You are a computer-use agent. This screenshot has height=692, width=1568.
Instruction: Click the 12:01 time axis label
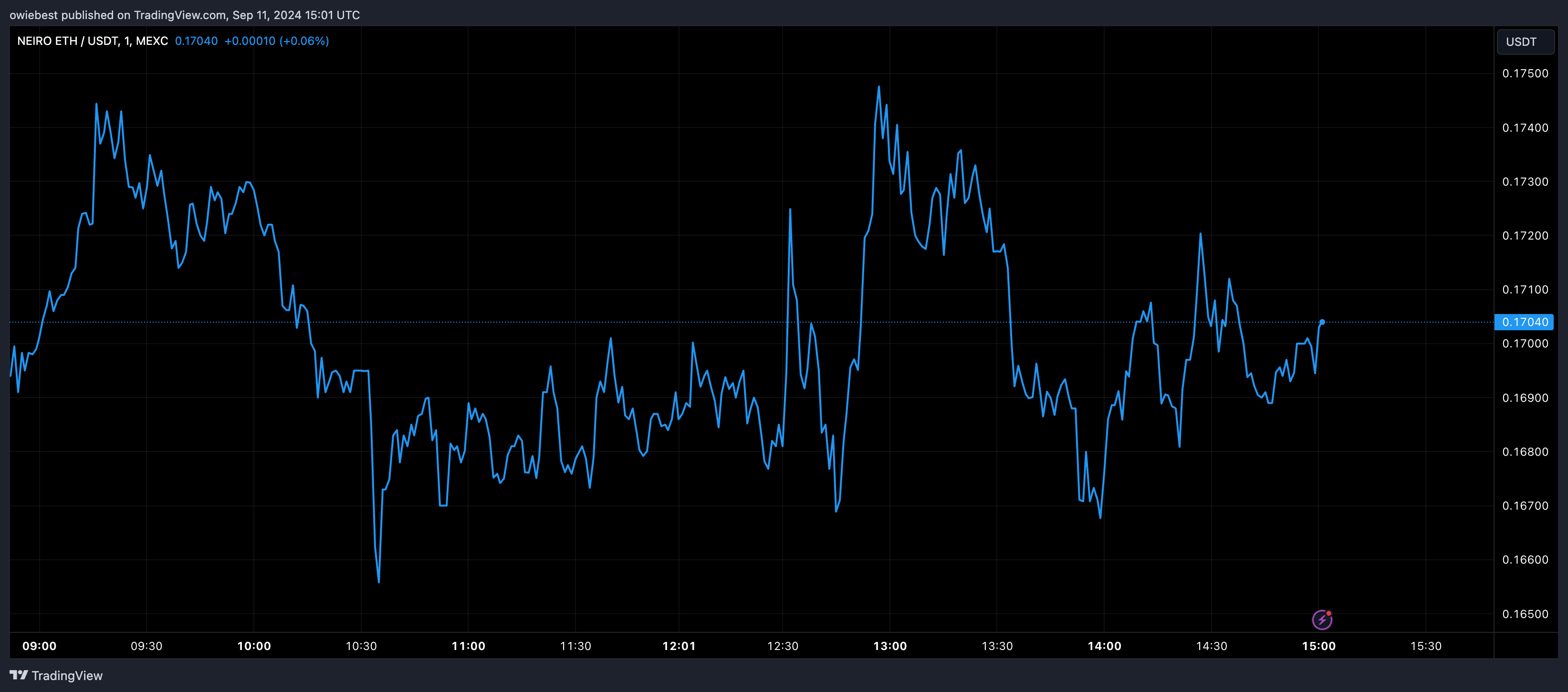click(x=679, y=646)
